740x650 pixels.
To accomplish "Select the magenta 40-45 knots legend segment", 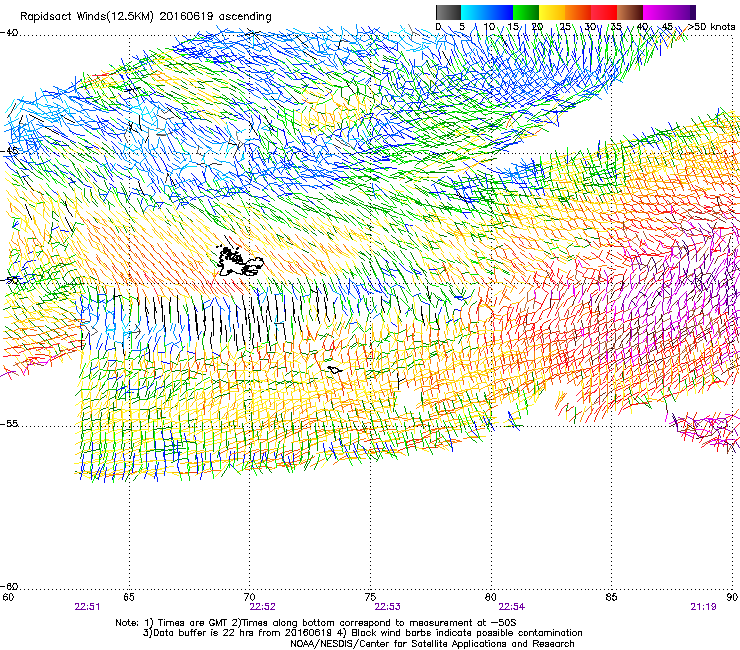I will [x=656, y=12].
